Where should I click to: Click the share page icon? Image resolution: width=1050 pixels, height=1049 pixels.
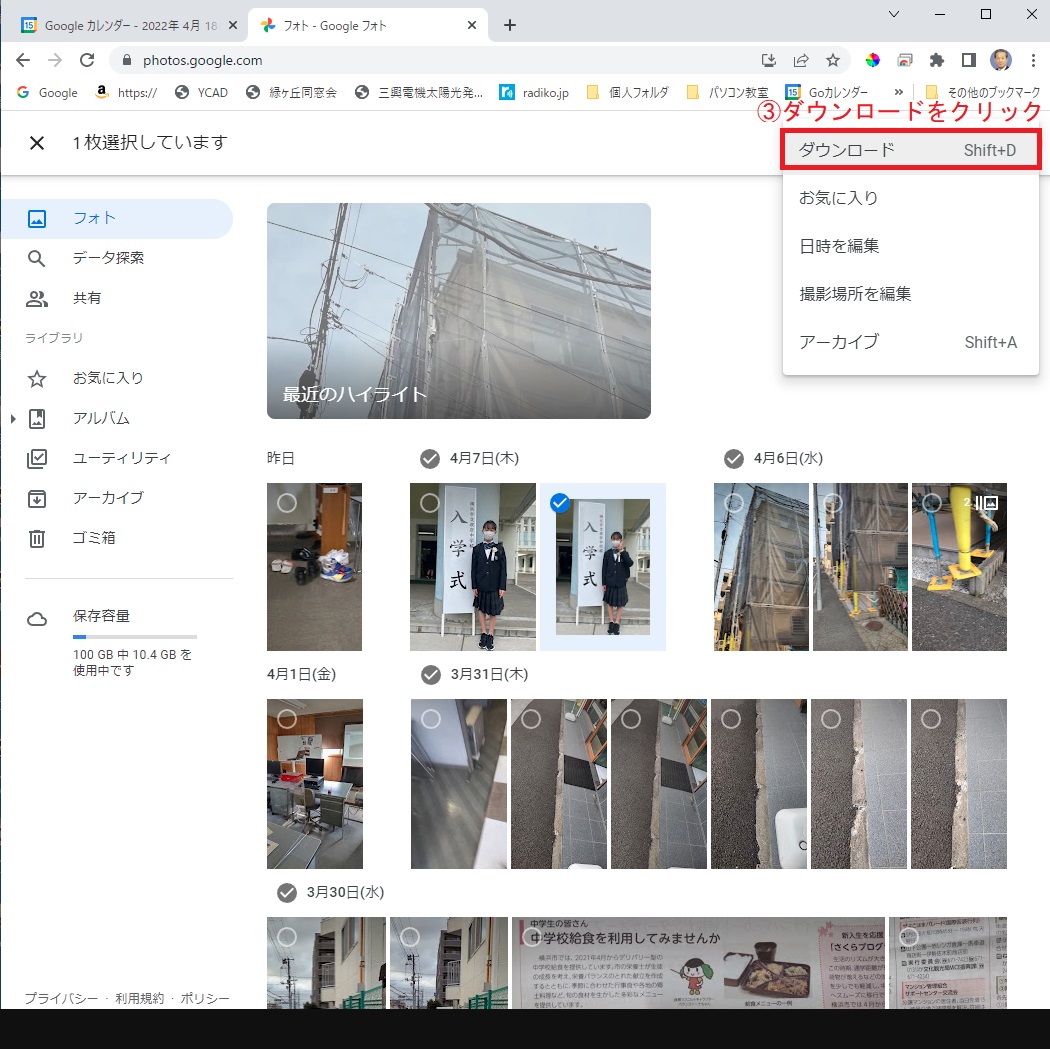[801, 61]
